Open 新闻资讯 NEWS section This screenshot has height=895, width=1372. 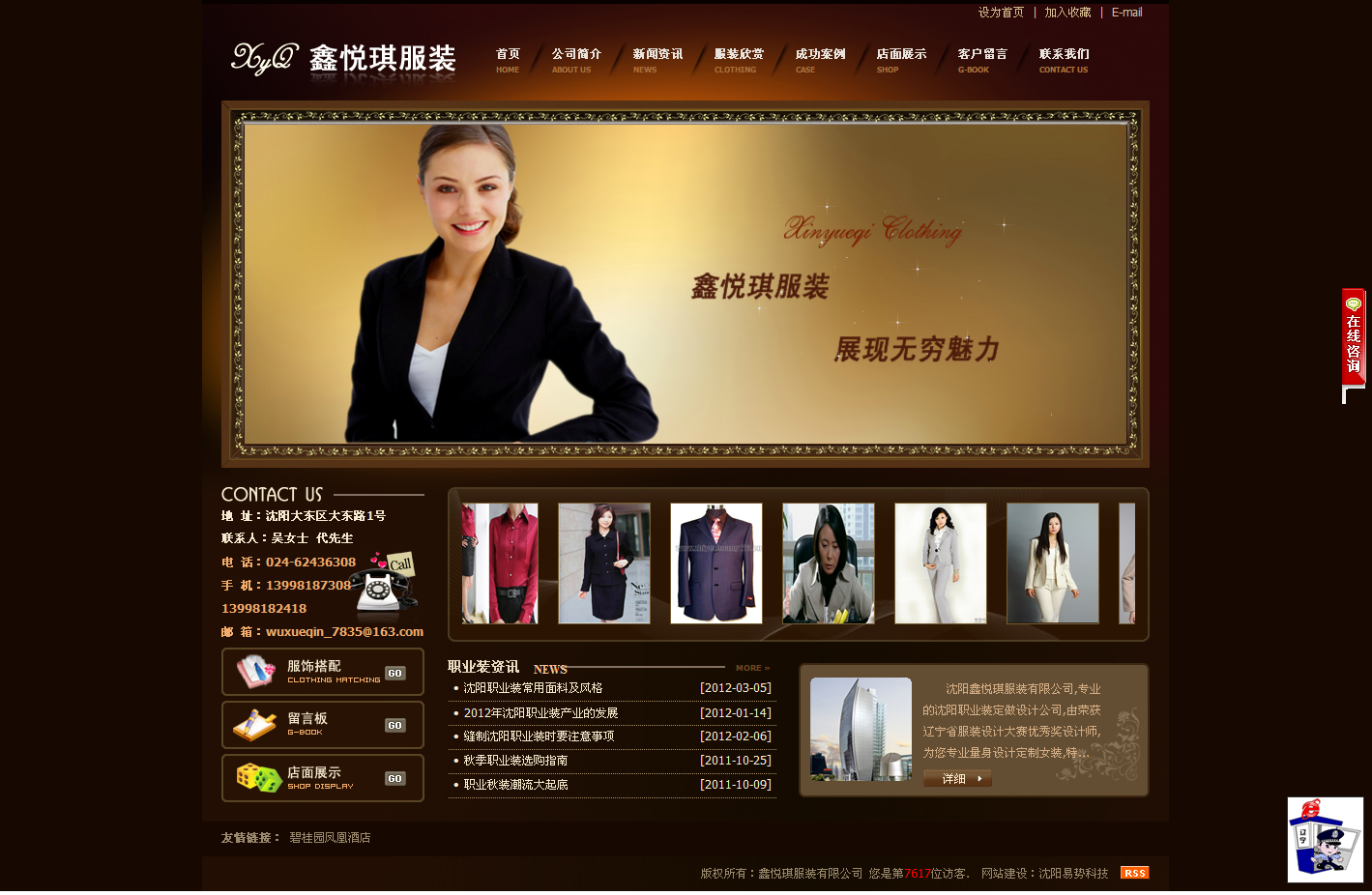point(657,60)
